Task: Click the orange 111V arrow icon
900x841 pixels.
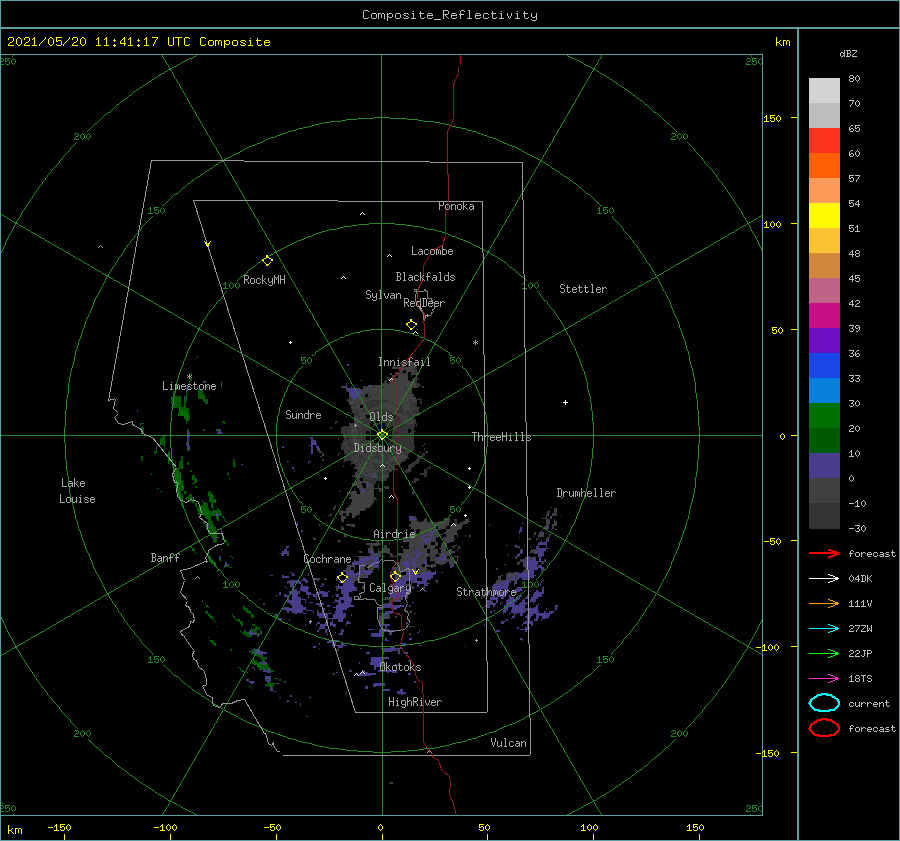Action: (824, 603)
